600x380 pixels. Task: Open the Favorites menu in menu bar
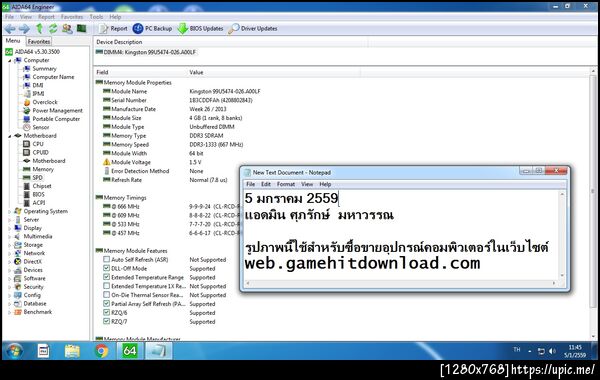[x=72, y=17]
